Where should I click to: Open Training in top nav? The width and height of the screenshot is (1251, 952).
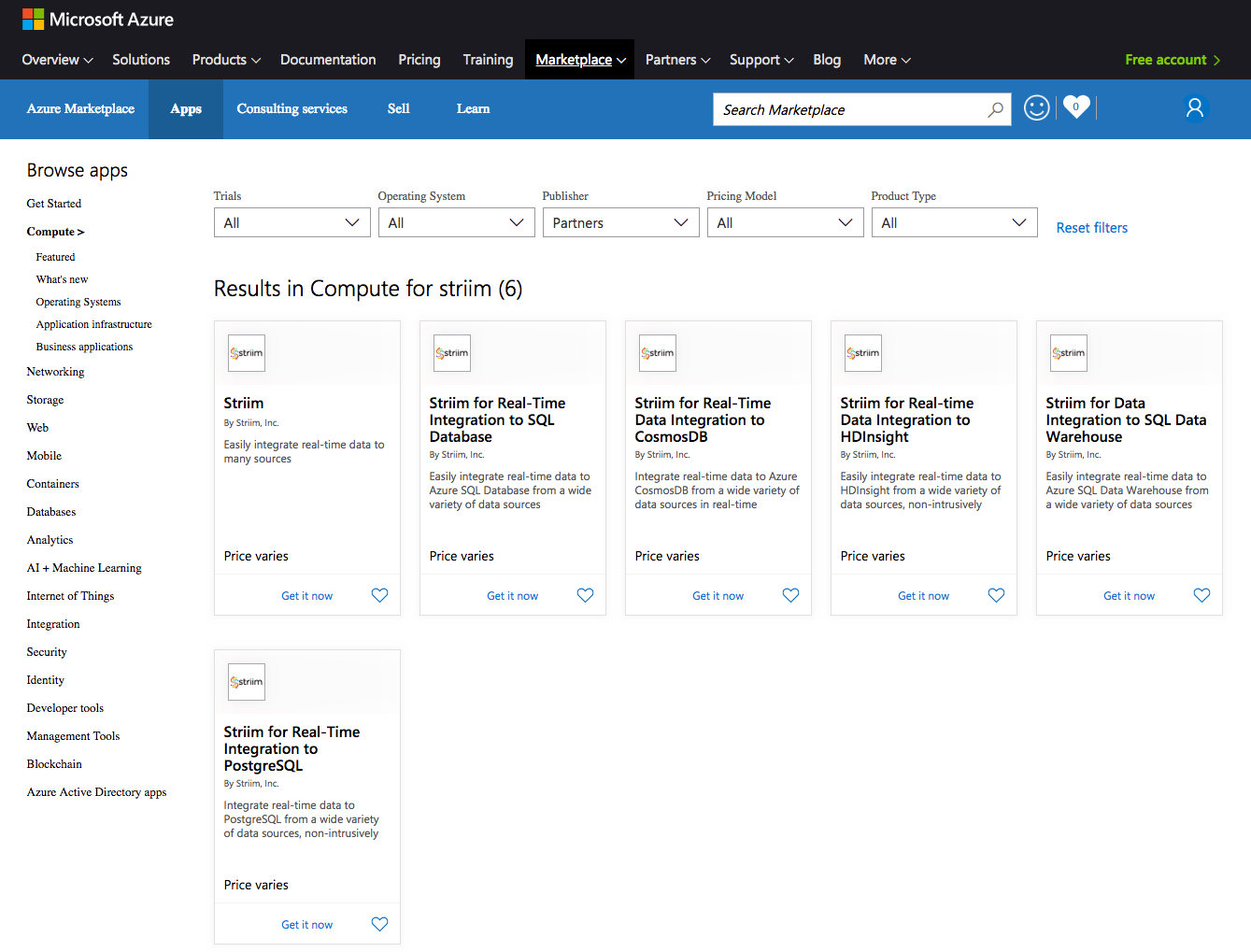tap(488, 60)
